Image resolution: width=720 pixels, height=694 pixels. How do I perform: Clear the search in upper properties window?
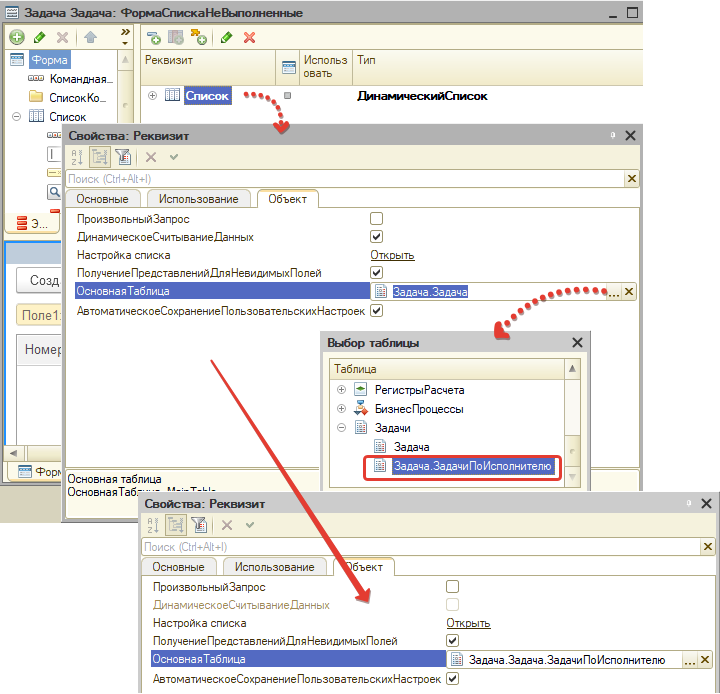coord(632,179)
